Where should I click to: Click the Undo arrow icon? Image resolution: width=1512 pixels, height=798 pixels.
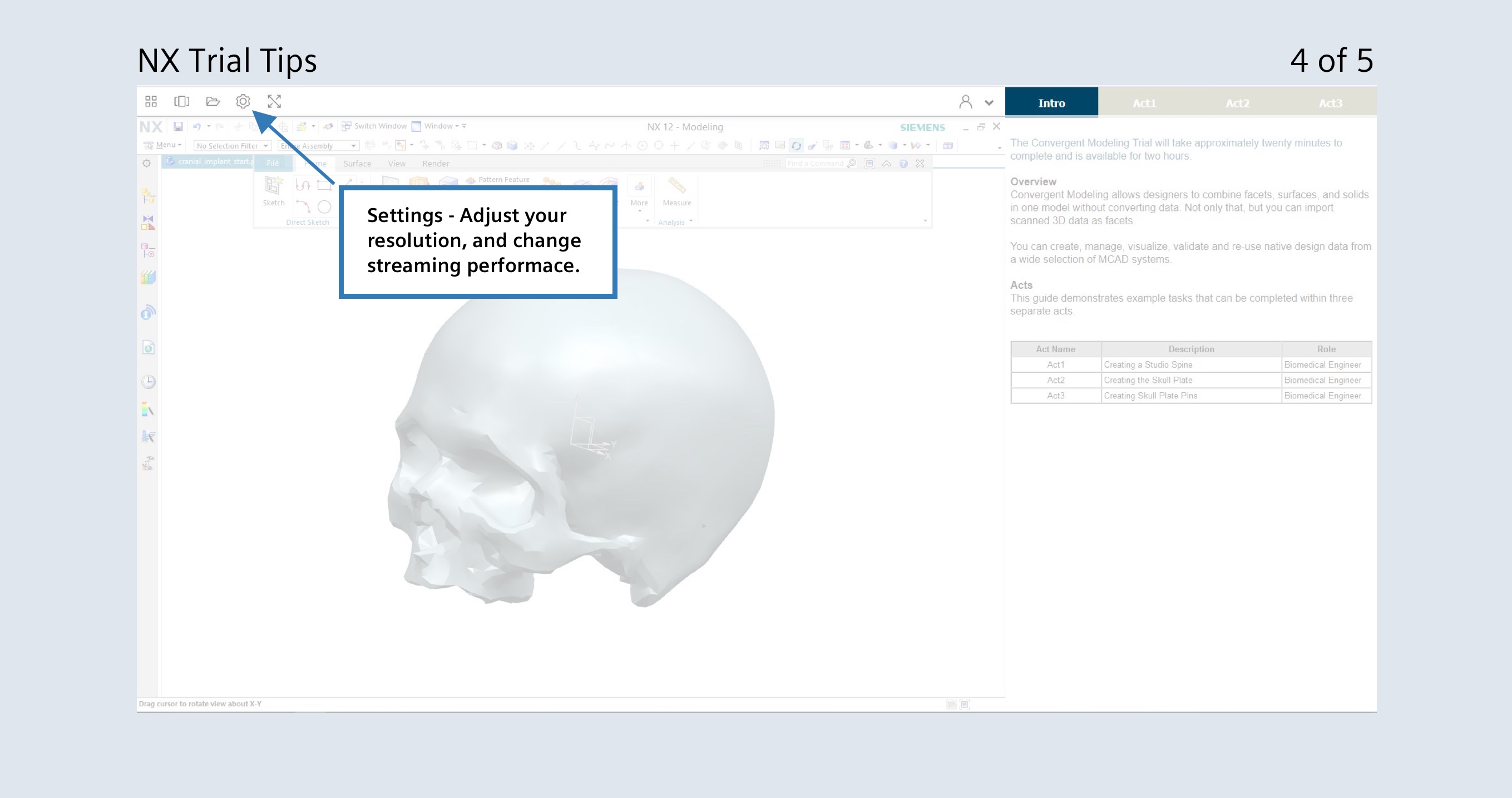(196, 126)
